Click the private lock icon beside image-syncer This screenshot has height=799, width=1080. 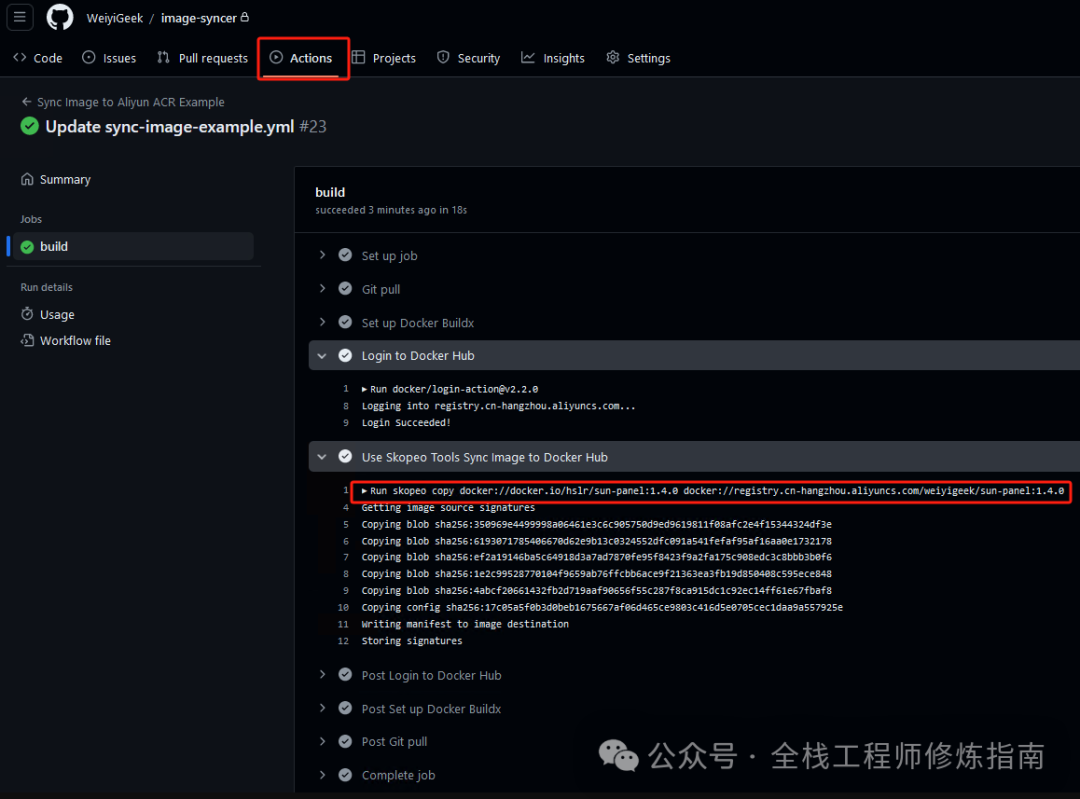click(x=245, y=17)
